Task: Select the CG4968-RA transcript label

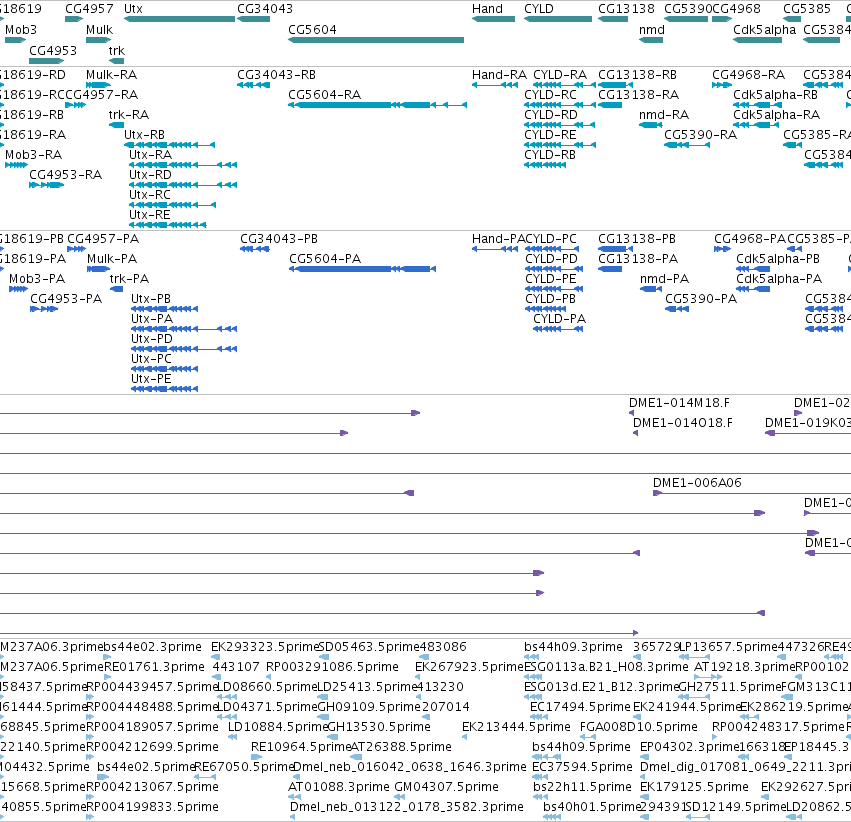Action: [x=748, y=74]
